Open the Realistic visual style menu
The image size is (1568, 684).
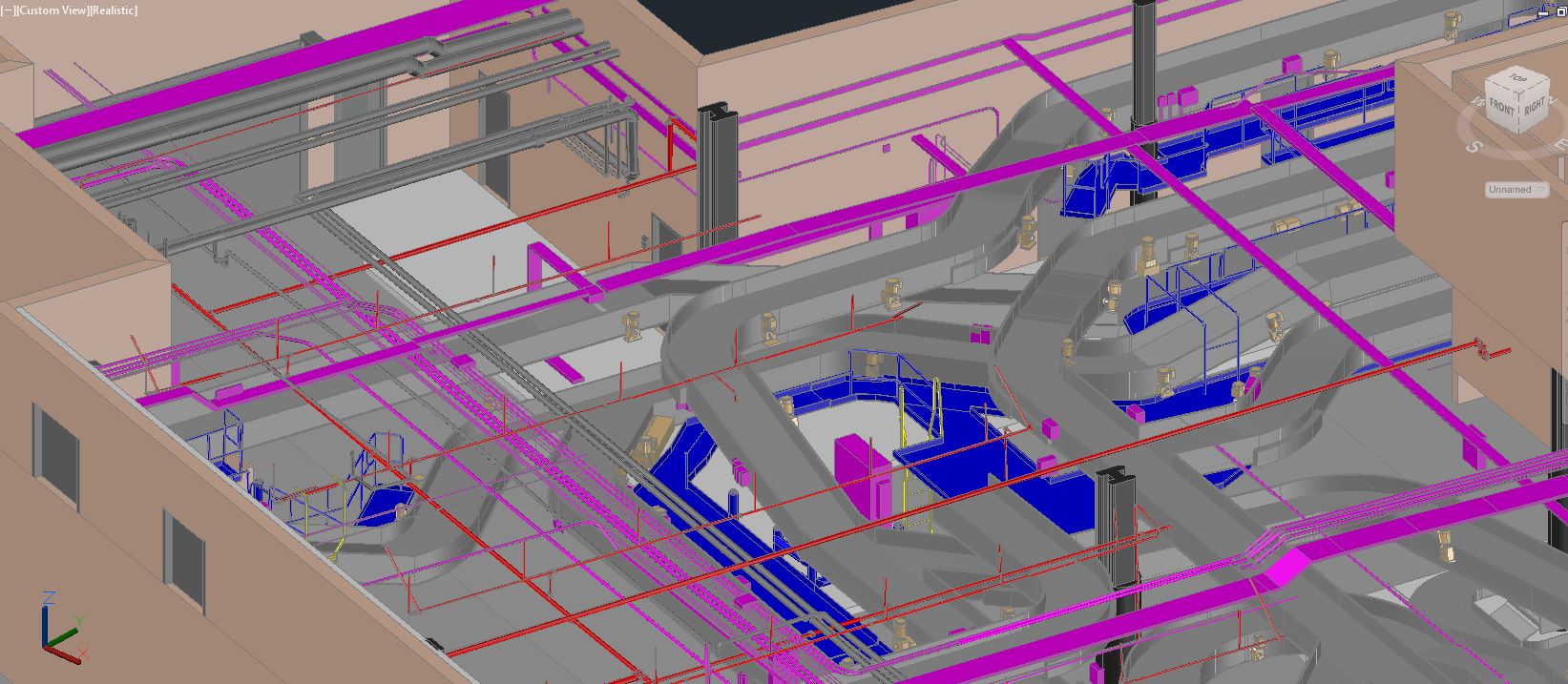pyautogui.click(x=114, y=10)
